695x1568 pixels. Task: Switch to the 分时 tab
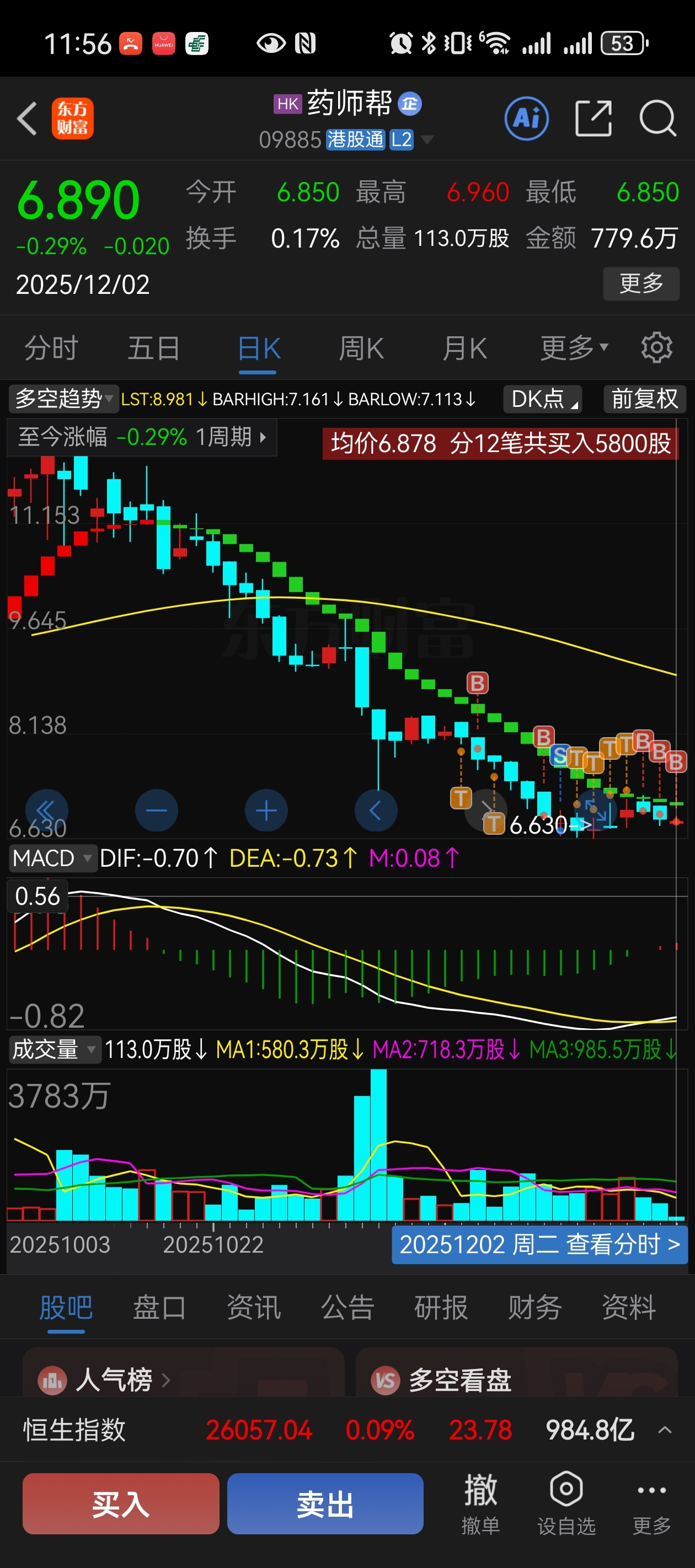pos(51,347)
